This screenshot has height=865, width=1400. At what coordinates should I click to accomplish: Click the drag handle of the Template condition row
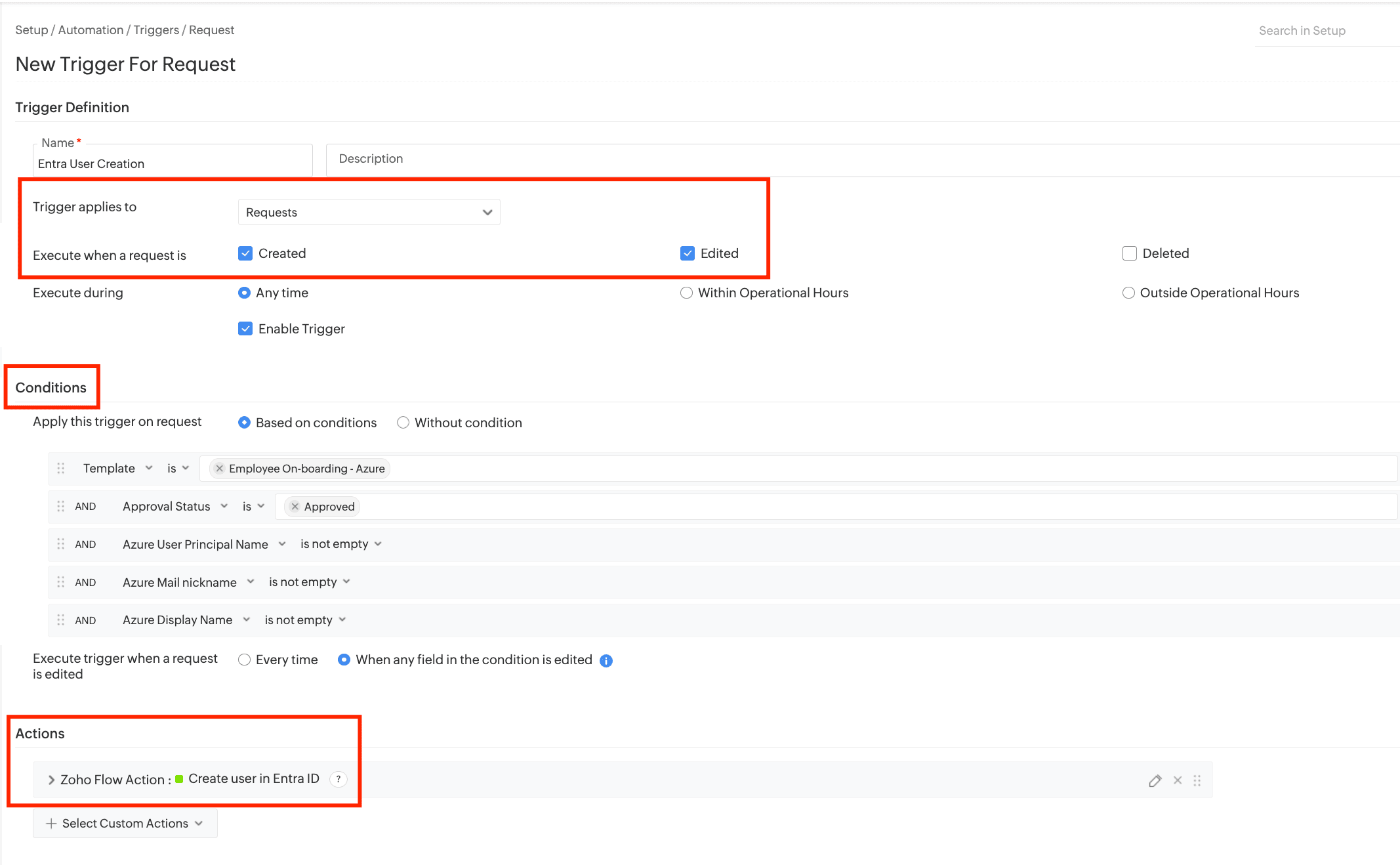pos(60,469)
